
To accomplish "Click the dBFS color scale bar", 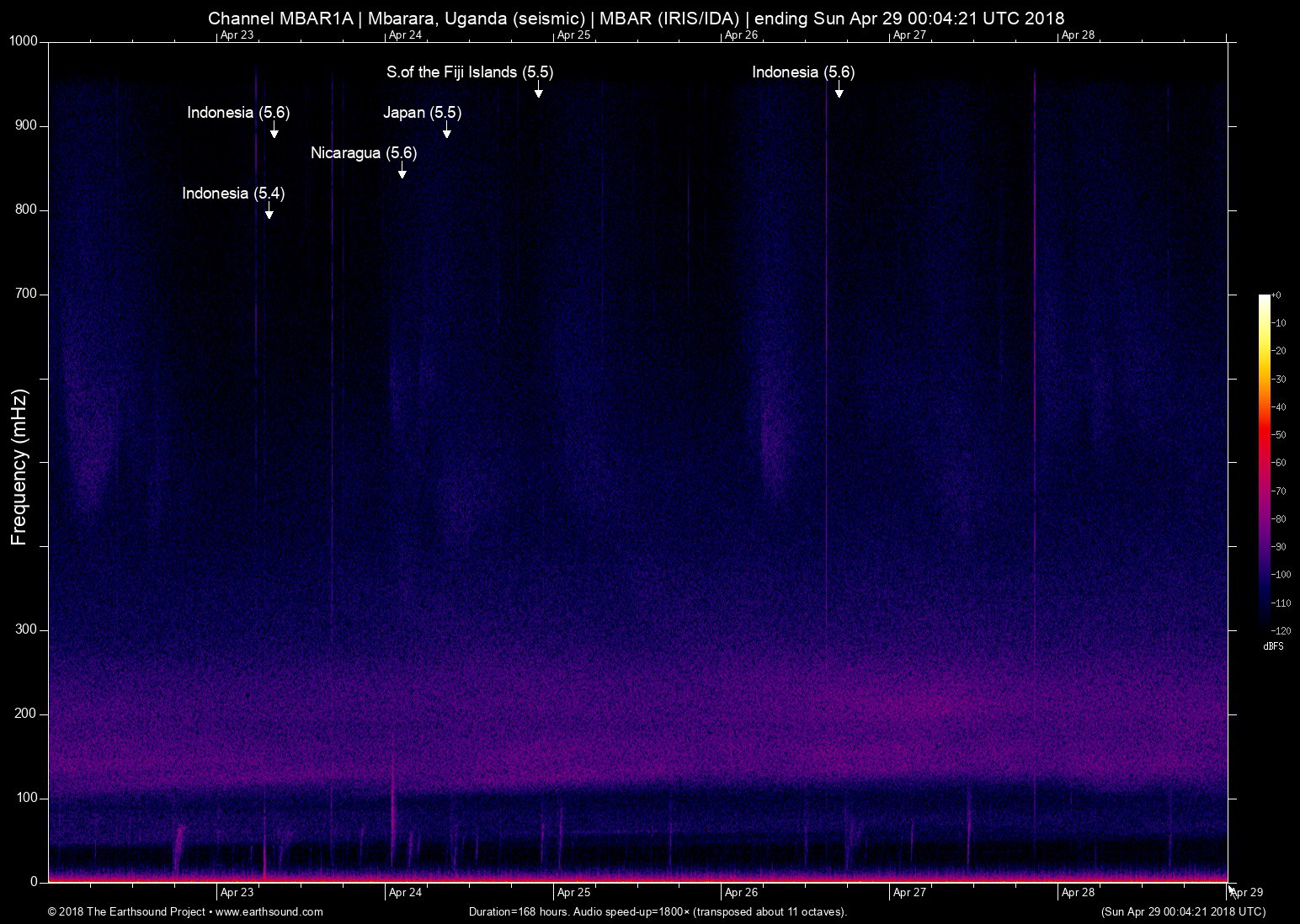I will pyautogui.click(x=1264, y=461).
